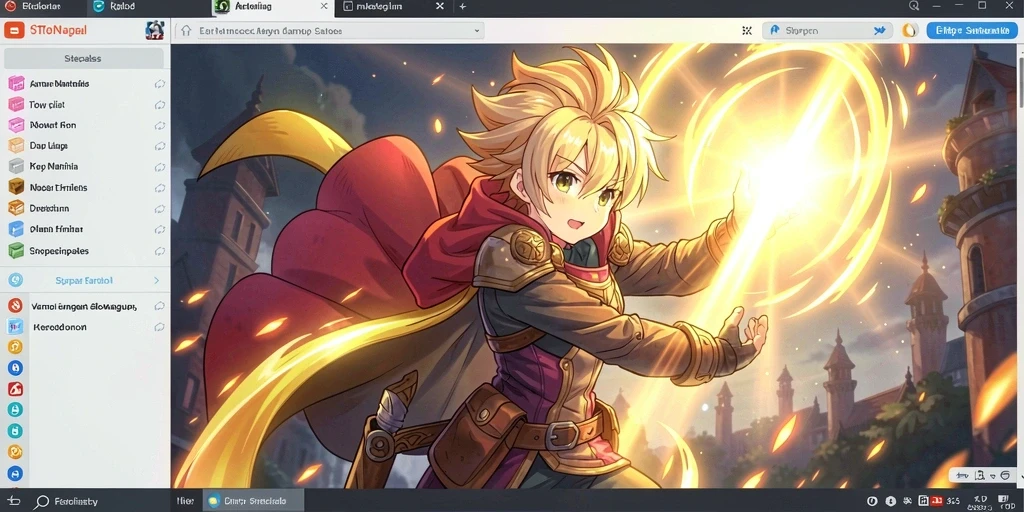The height and width of the screenshot is (512, 1024).
Task: Expand the Syrpar Earotol section chevron
Action: tap(156, 280)
